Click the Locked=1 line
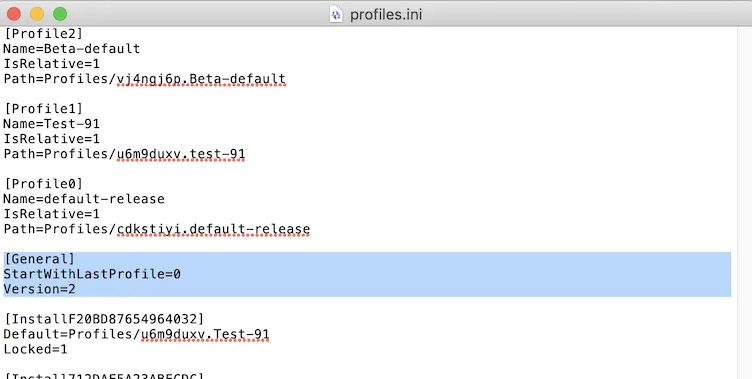Image resolution: width=752 pixels, height=379 pixels. tap(35, 349)
